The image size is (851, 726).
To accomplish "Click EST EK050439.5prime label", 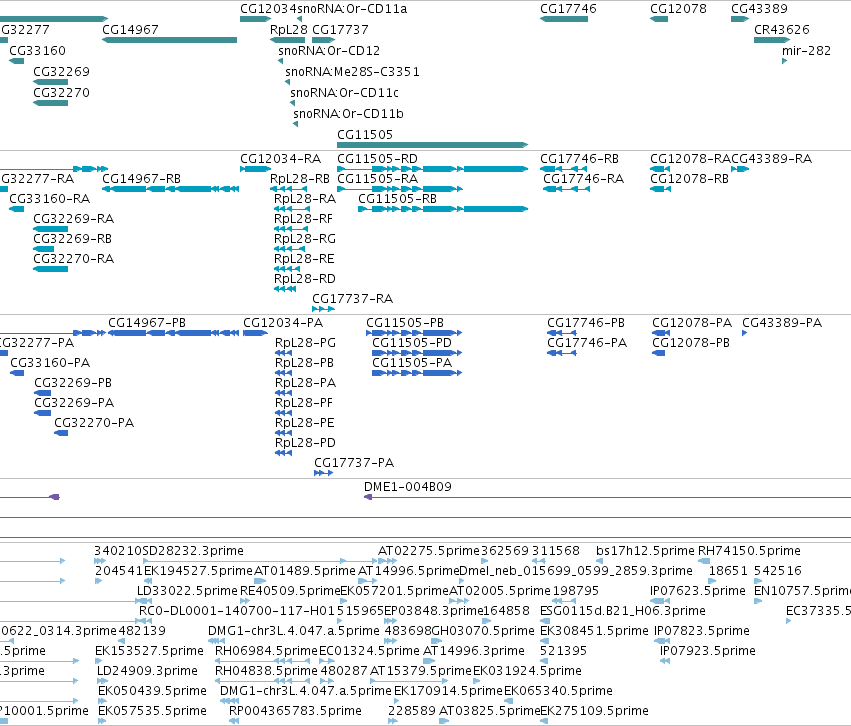I will click(x=152, y=691).
